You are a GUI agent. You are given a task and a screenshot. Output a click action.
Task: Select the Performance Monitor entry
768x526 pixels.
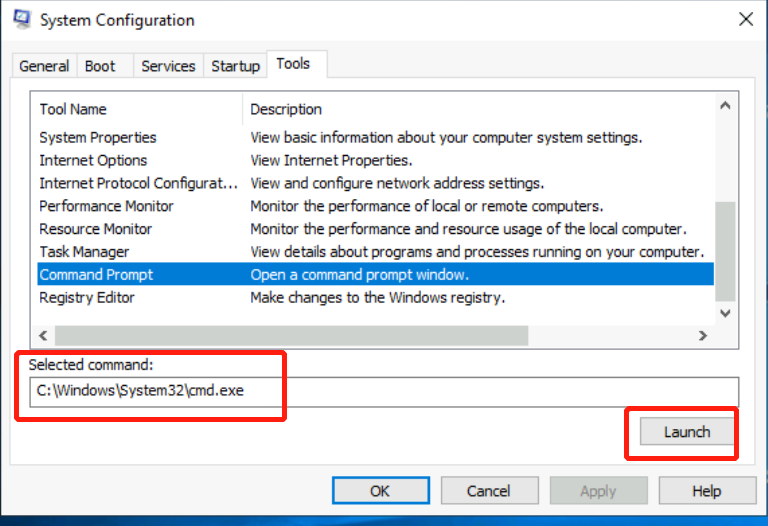click(106, 206)
